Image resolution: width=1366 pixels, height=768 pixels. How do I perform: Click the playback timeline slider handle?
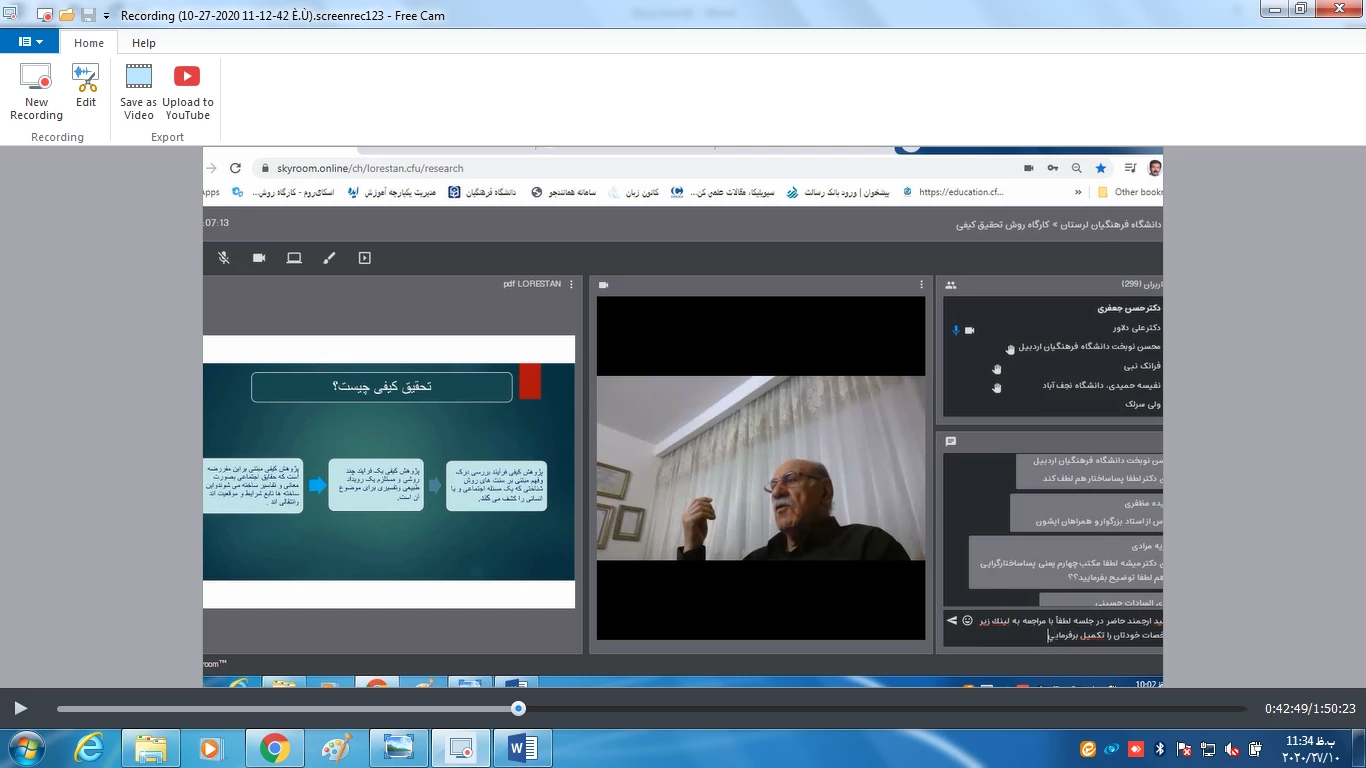518,708
